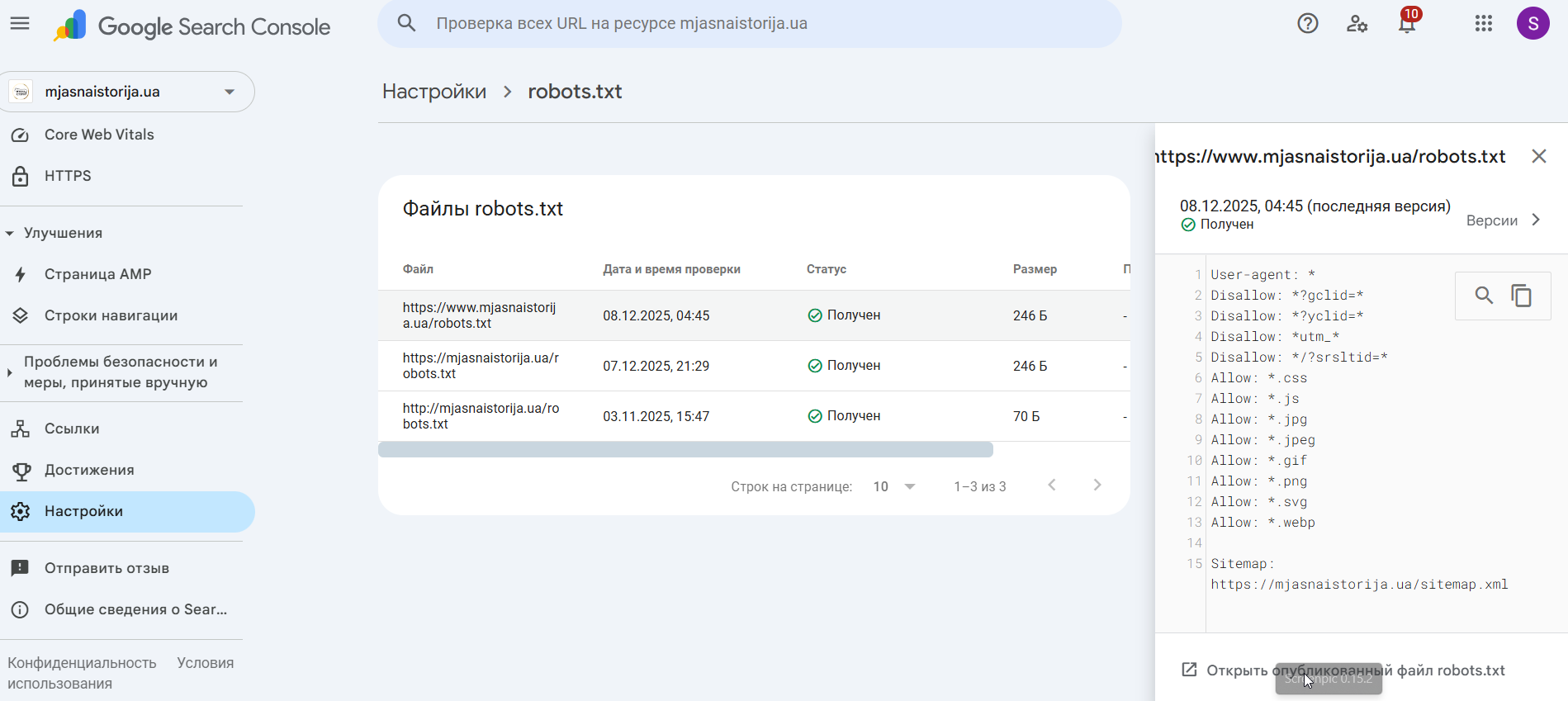
Task: Close the robots.txt details panel
Action: tap(1539, 156)
